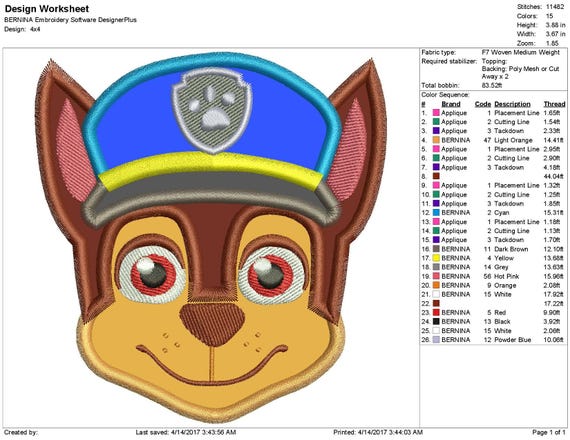Image resolution: width=570 pixels, height=440 pixels.
Task: Click the green Cutting Line swatch in row 2
Action: pyautogui.click(x=436, y=122)
